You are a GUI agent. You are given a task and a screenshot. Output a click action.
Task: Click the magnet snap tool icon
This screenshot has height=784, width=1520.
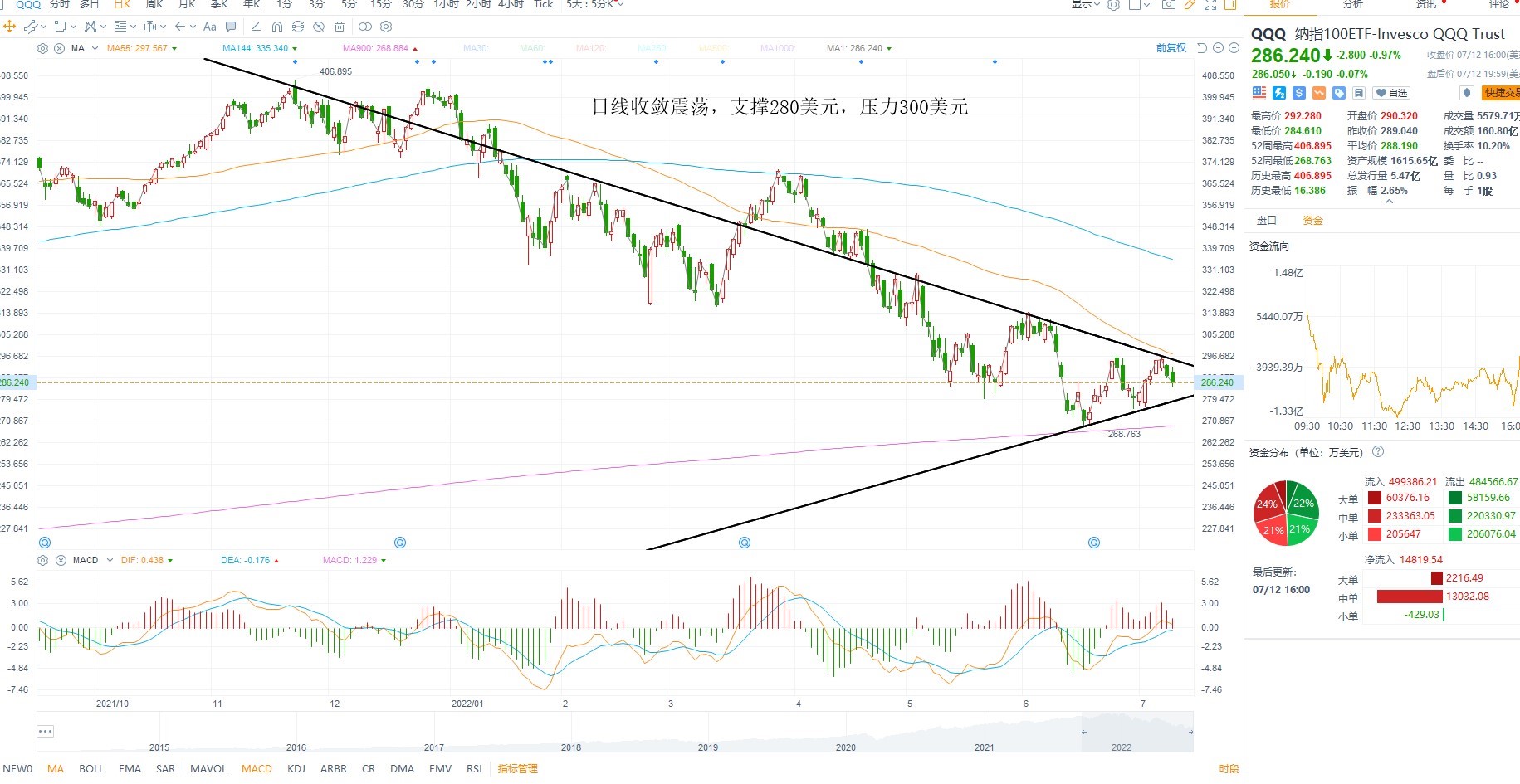click(x=277, y=27)
